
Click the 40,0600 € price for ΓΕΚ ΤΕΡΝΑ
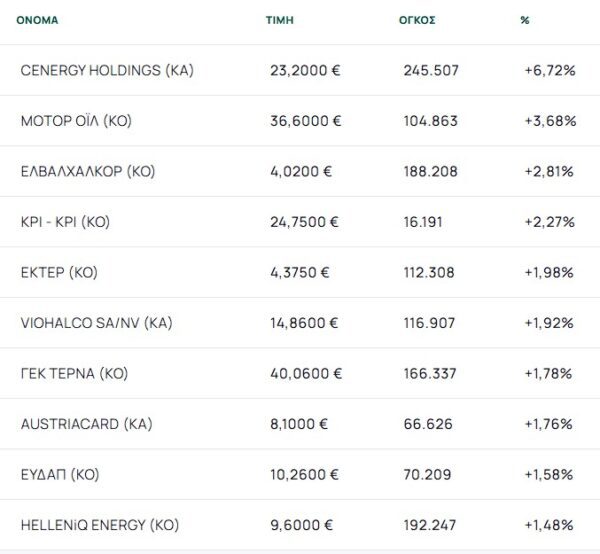click(306, 373)
